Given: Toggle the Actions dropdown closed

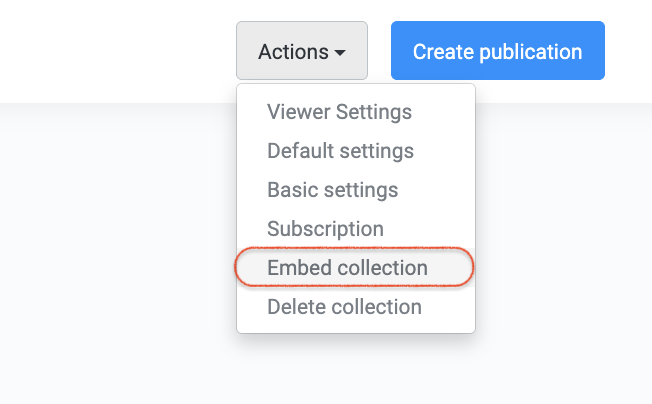Looking at the screenshot, I should click(301, 51).
